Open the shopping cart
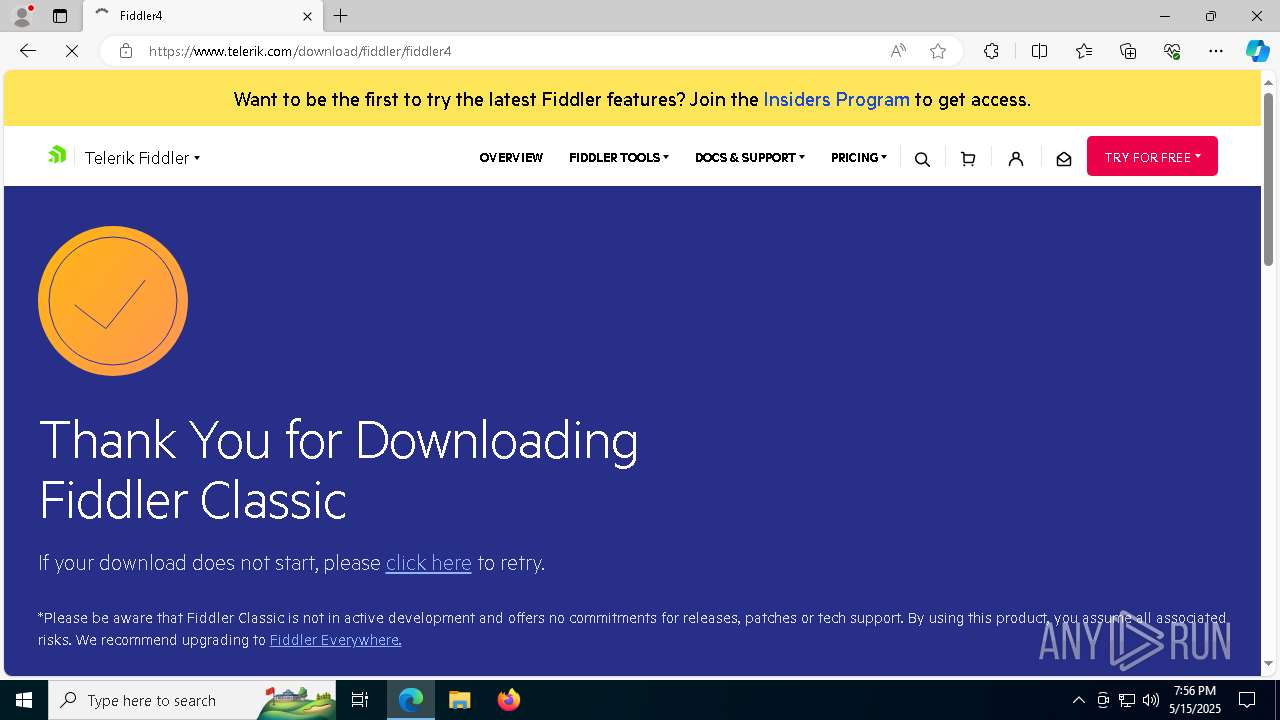Screen dimensions: 1280x720 click(968, 159)
